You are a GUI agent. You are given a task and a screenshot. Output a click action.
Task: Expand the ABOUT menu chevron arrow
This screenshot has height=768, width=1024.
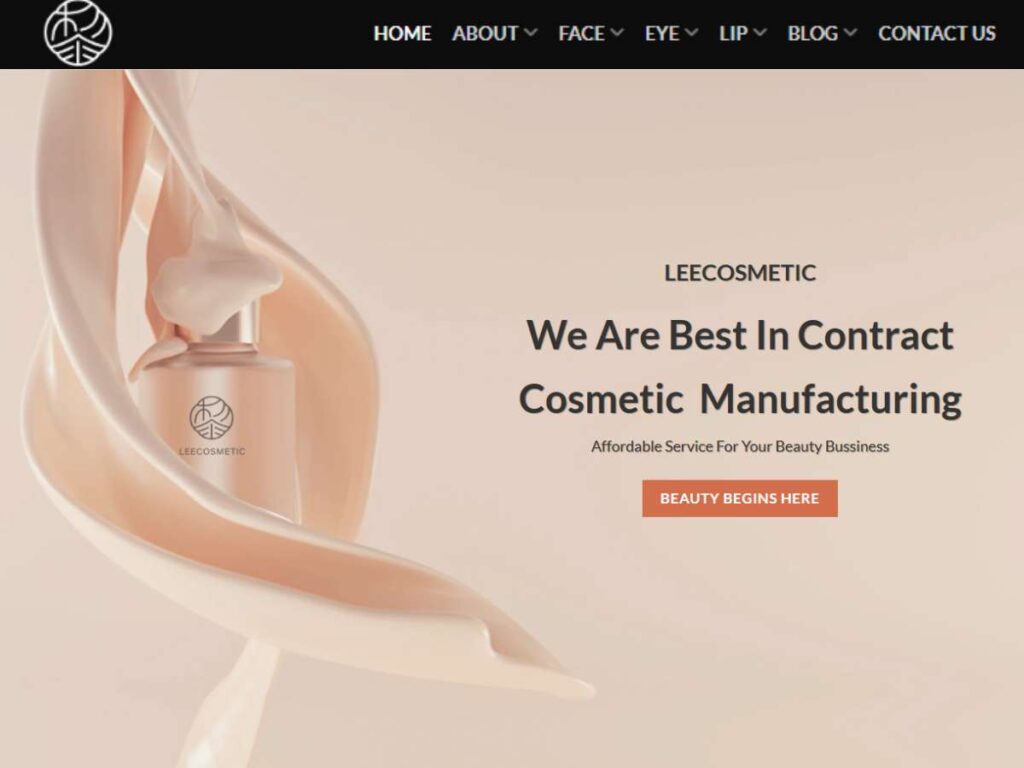coord(531,33)
